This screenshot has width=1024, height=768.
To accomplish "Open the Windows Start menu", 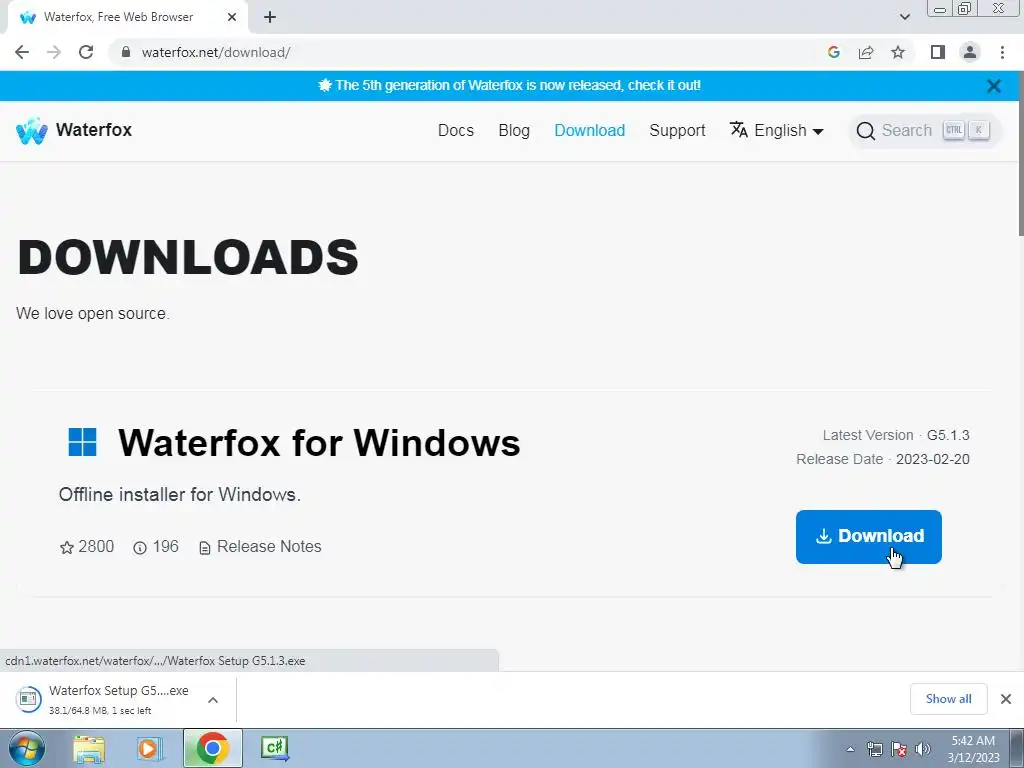I will [x=27, y=748].
